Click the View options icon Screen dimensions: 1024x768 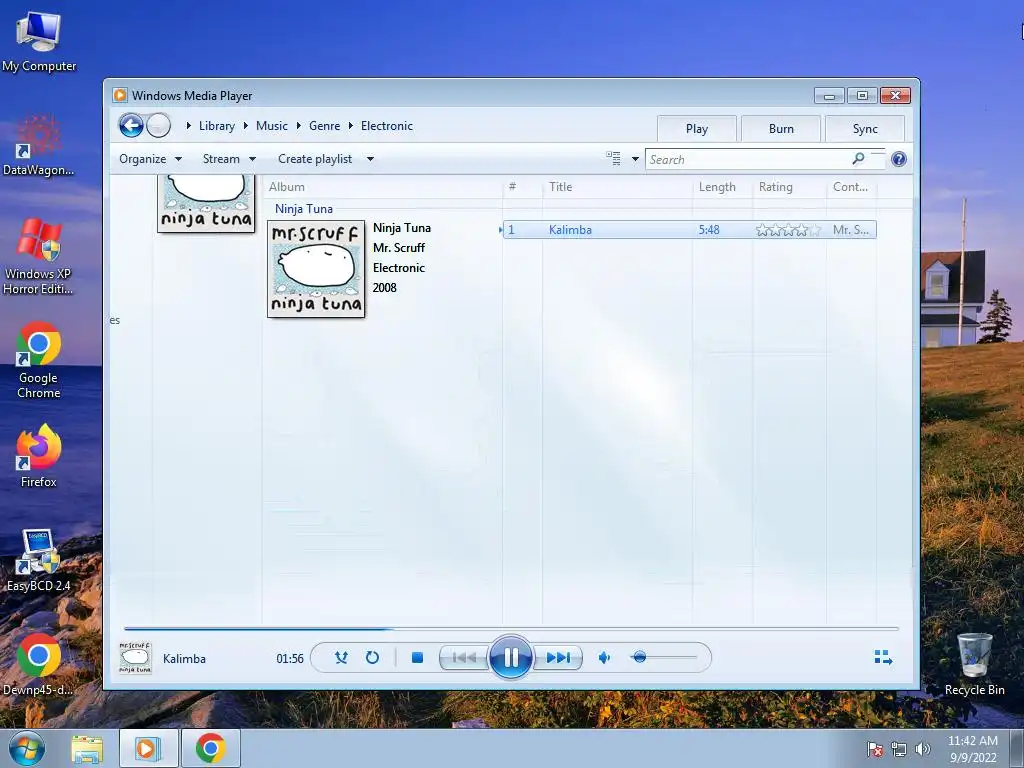point(613,159)
